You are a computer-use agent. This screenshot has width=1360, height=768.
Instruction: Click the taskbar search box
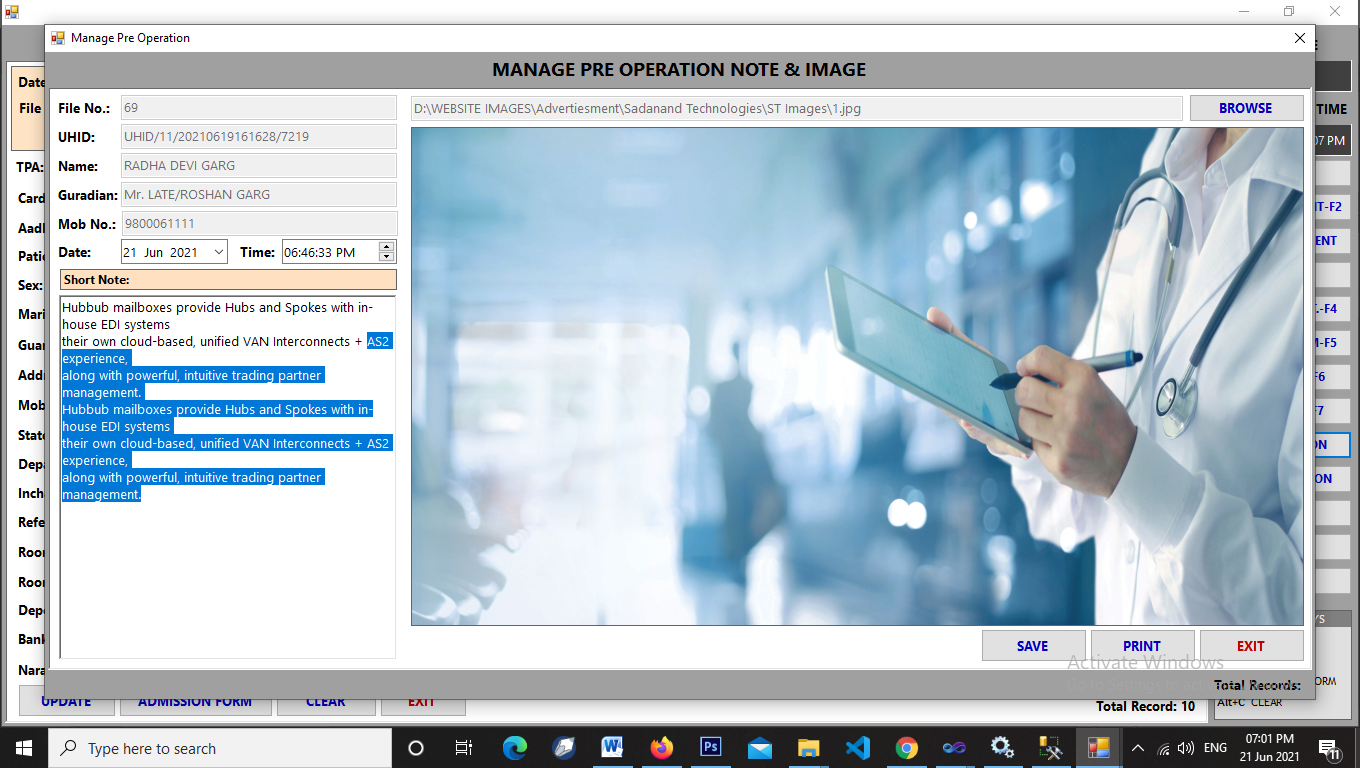pos(220,748)
